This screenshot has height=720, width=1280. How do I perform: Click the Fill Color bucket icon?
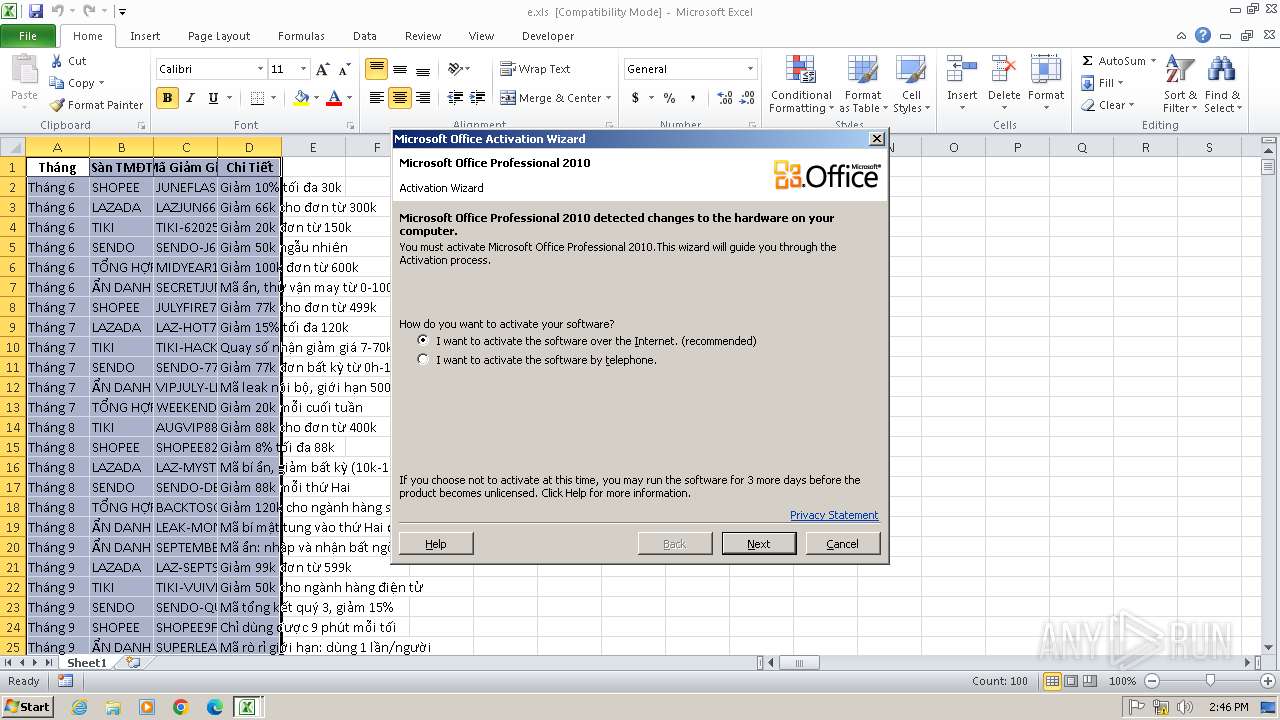(x=301, y=98)
